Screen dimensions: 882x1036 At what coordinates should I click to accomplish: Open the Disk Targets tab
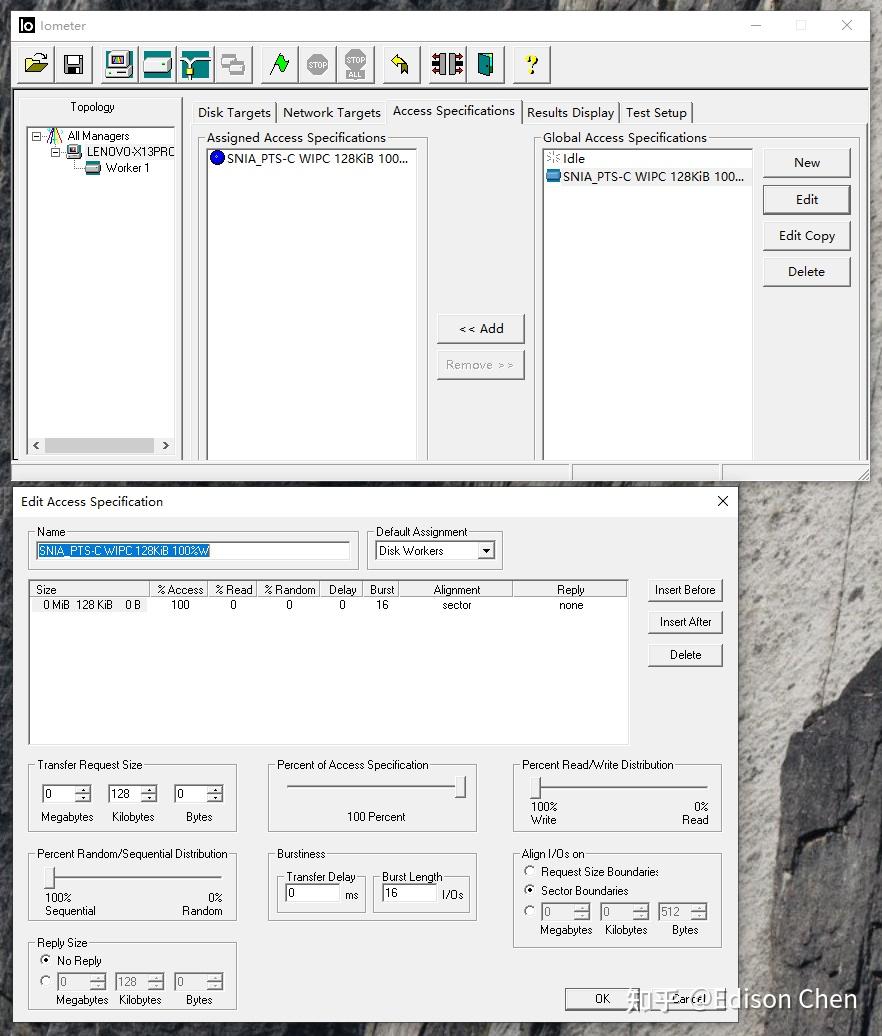point(232,112)
